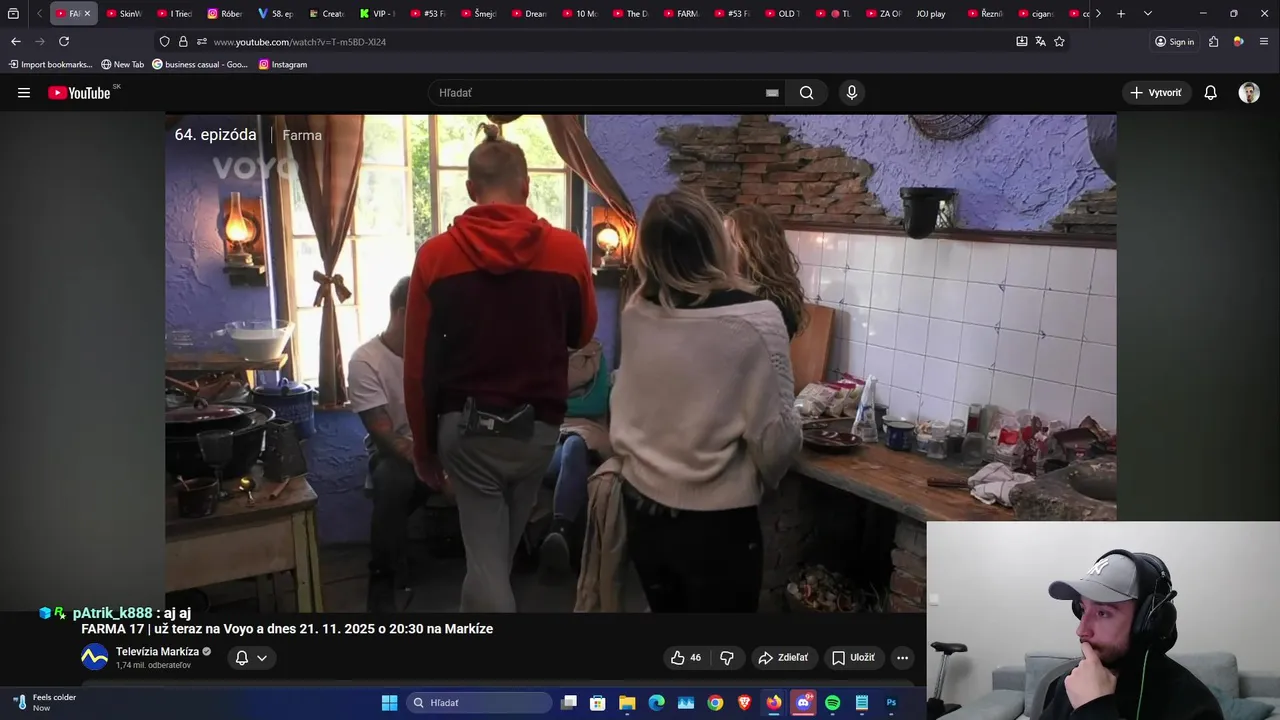Open File Explorer from the taskbar

click(627, 703)
